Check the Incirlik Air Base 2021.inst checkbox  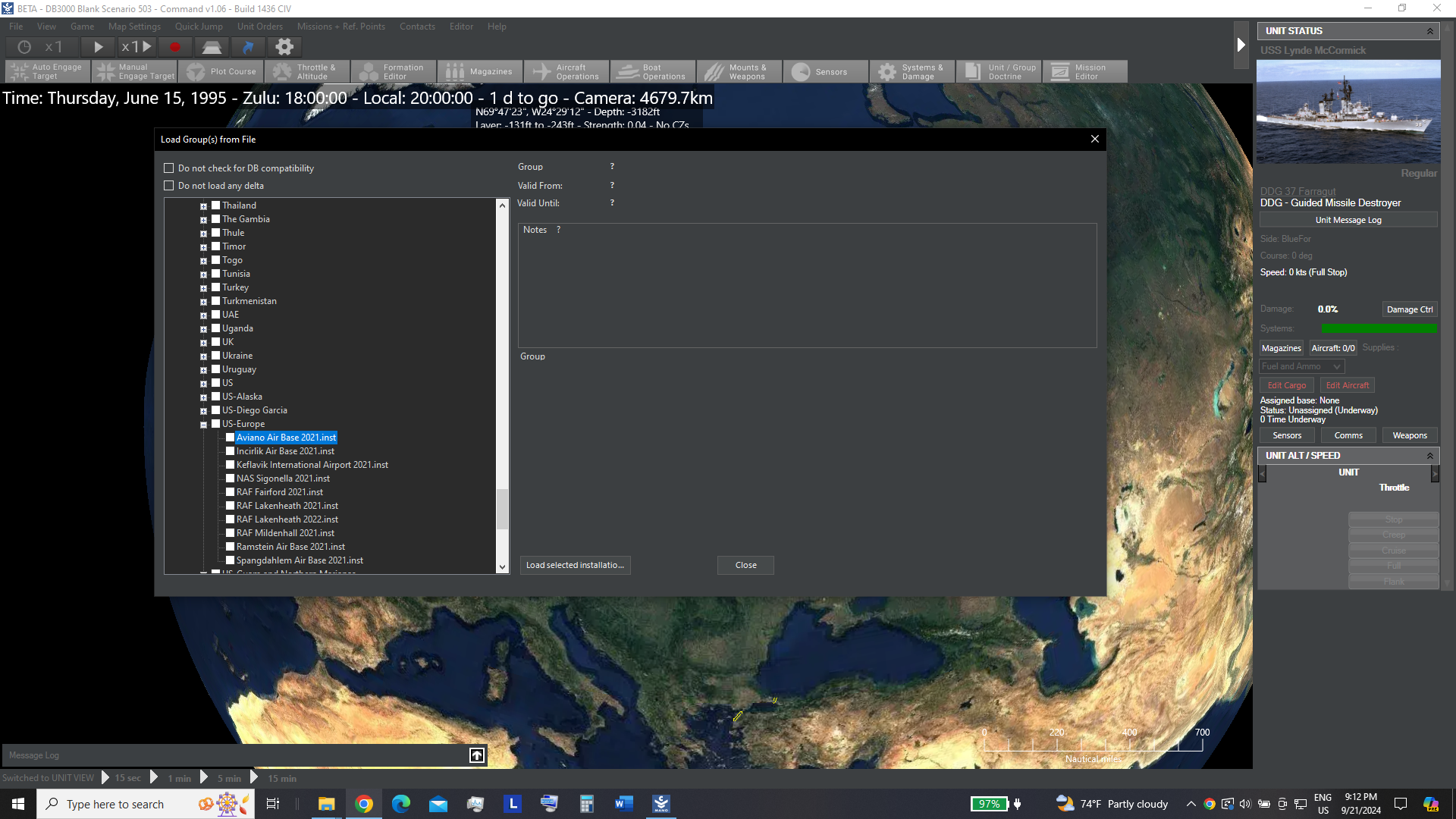tap(230, 451)
